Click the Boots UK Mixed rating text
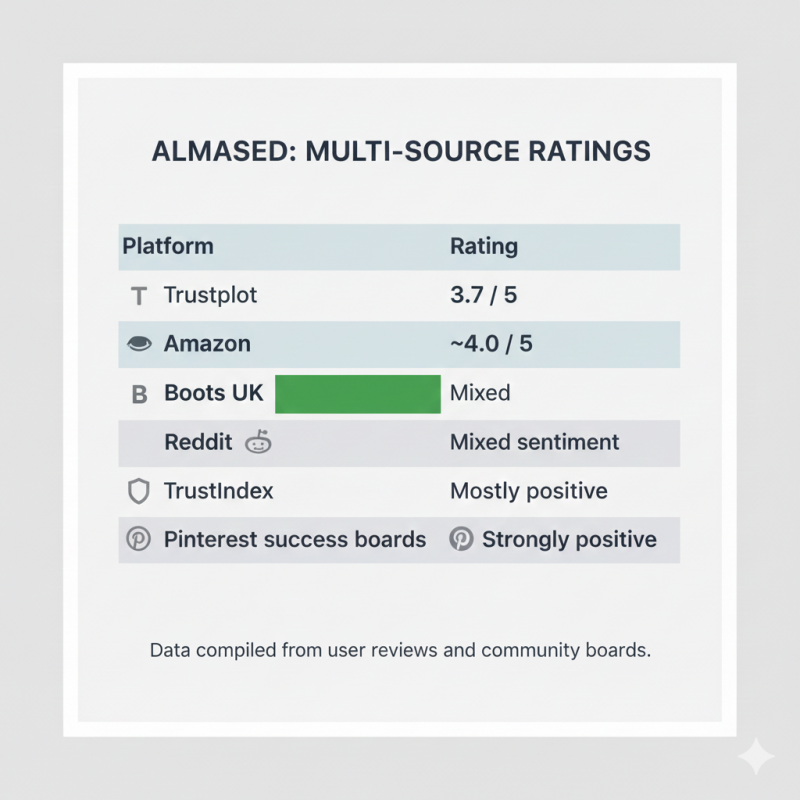The height and width of the screenshot is (800, 800). pyautogui.click(x=480, y=393)
